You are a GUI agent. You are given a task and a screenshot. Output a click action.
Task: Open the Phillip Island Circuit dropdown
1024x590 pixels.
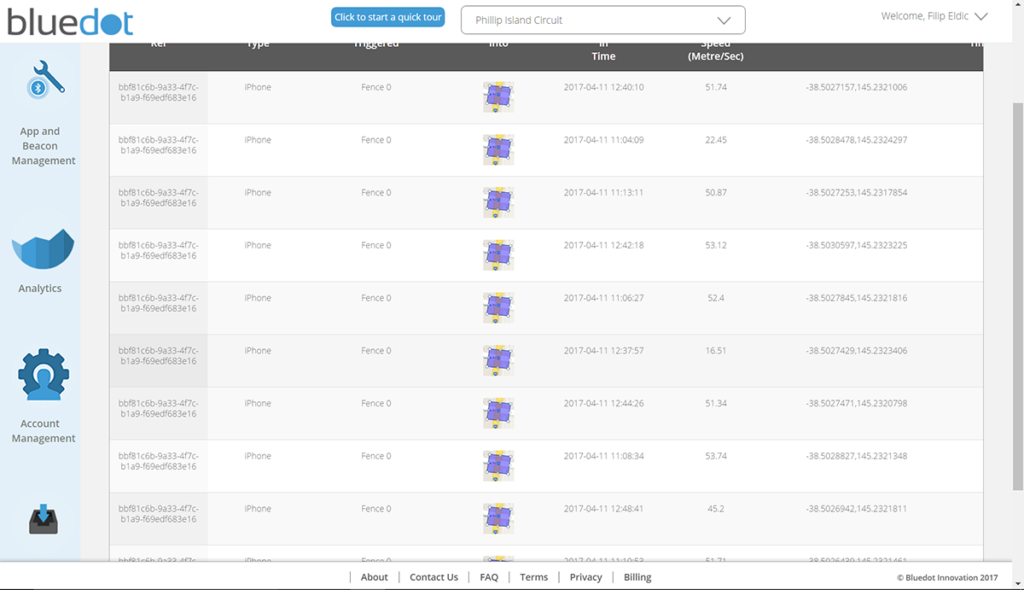[x=603, y=20]
